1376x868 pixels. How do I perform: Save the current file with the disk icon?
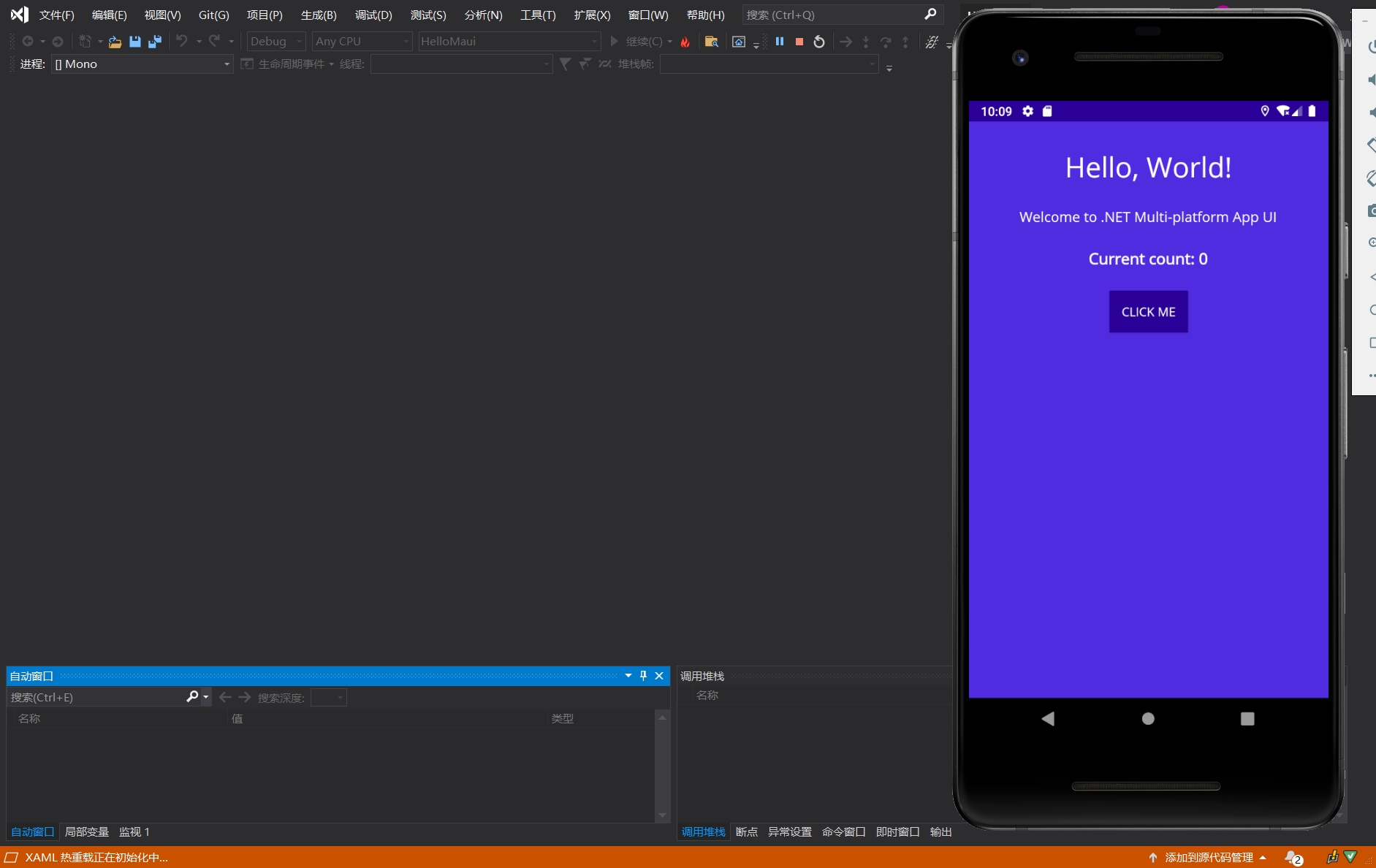pyautogui.click(x=134, y=42)
